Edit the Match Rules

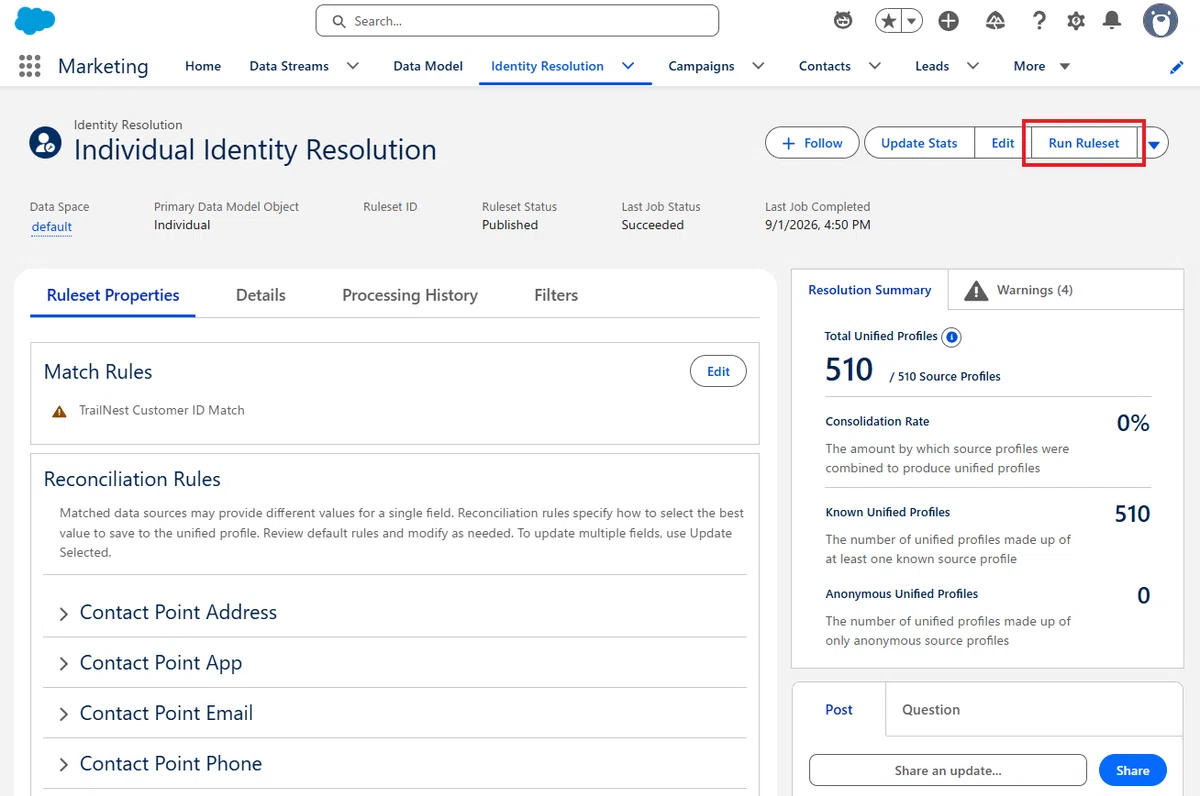coord(718,372)
